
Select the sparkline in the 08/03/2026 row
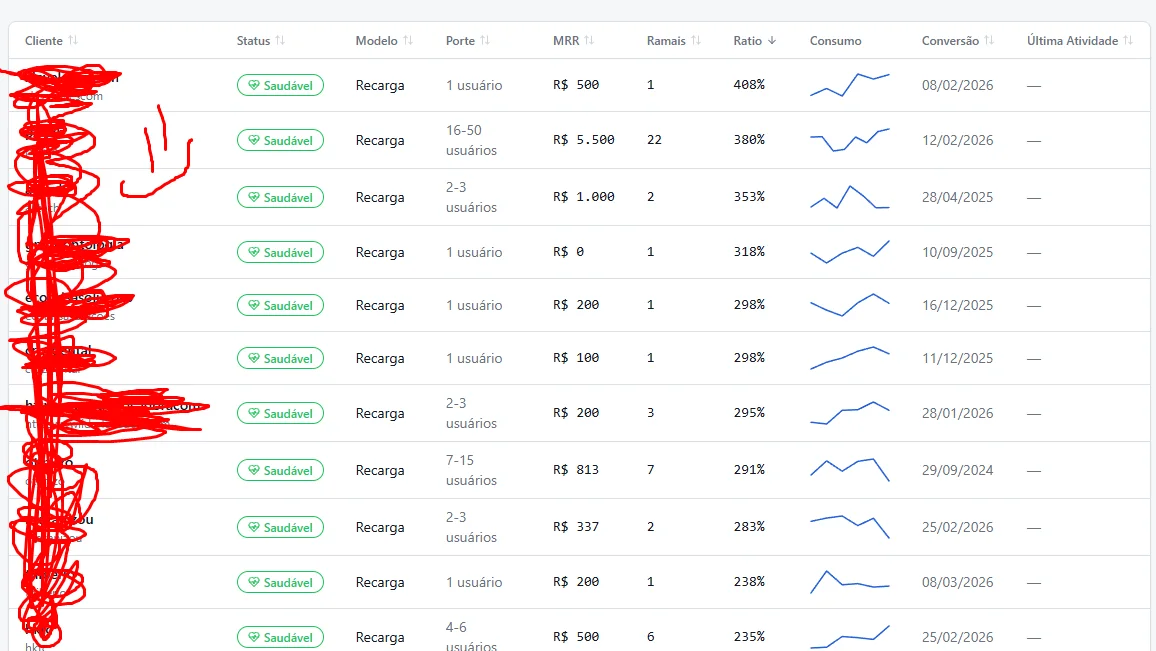pos(850,582)
